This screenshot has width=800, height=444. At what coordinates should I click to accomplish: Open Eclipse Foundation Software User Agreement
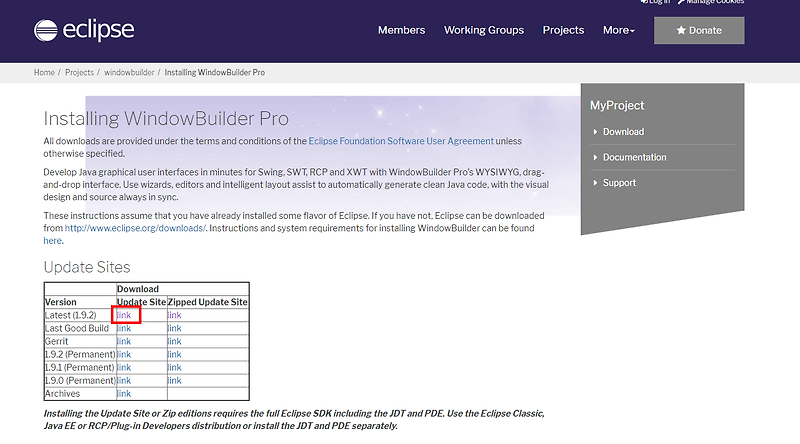point(401,141)
